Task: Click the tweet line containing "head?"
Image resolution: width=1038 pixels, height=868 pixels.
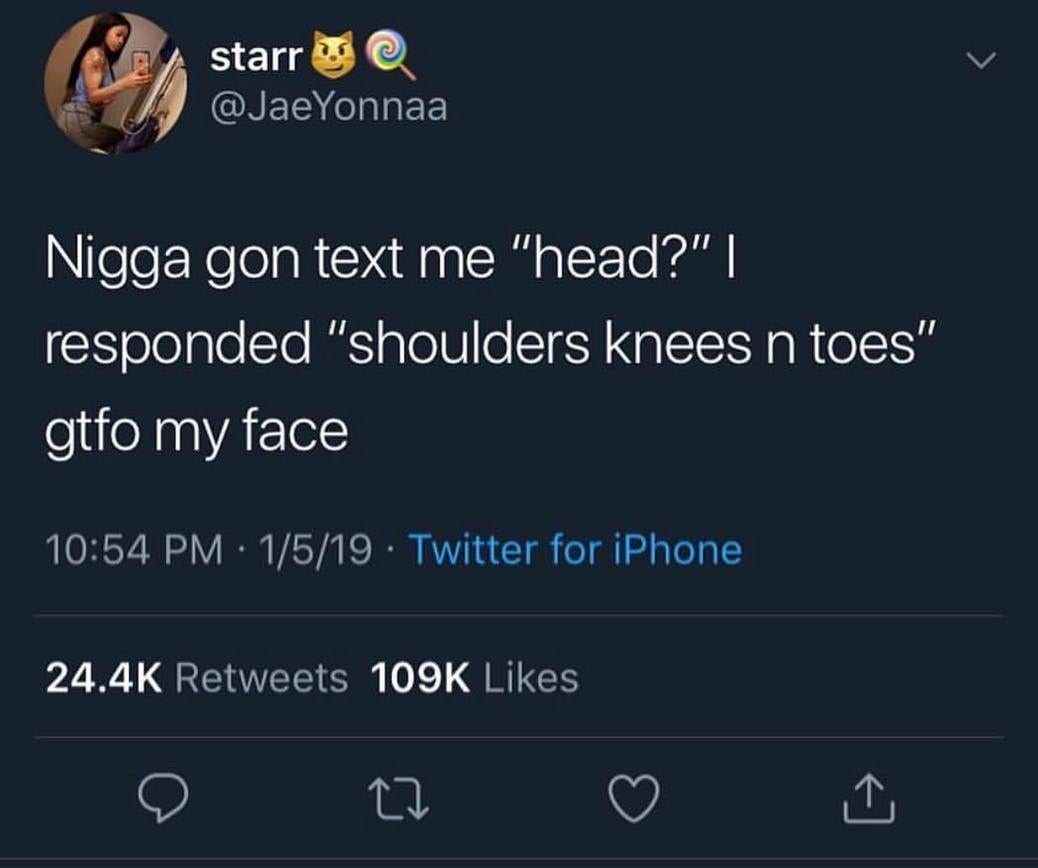Action: [x=391, y=259]
